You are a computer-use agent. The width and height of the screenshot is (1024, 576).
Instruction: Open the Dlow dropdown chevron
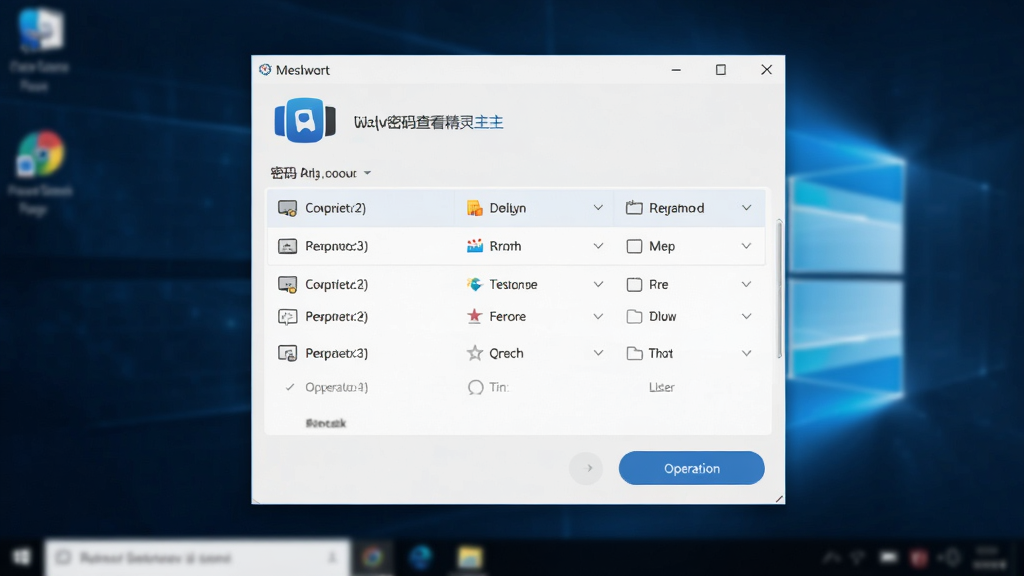[x=746, y=317]
